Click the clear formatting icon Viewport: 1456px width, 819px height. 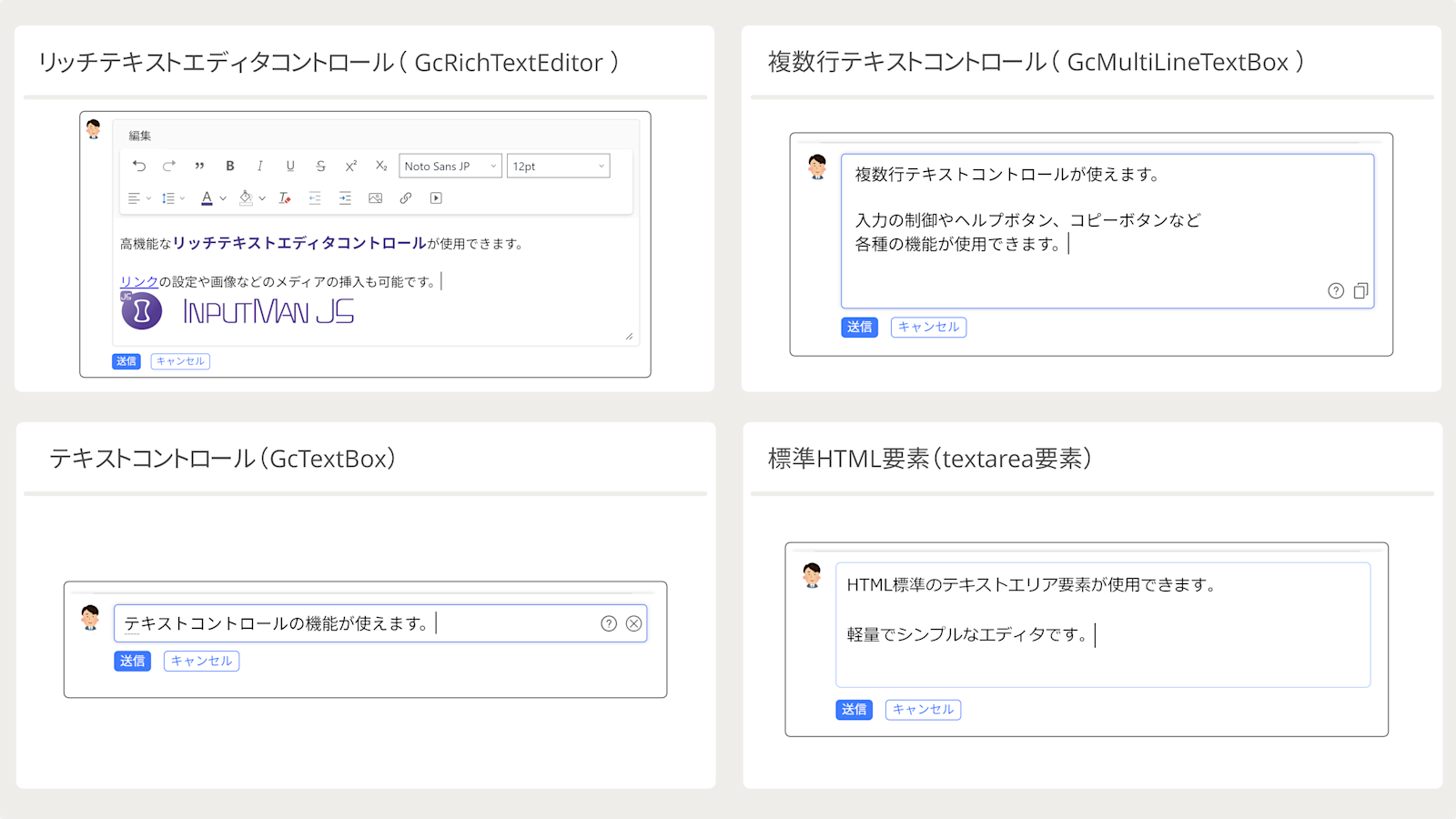(x=285, y=198)
